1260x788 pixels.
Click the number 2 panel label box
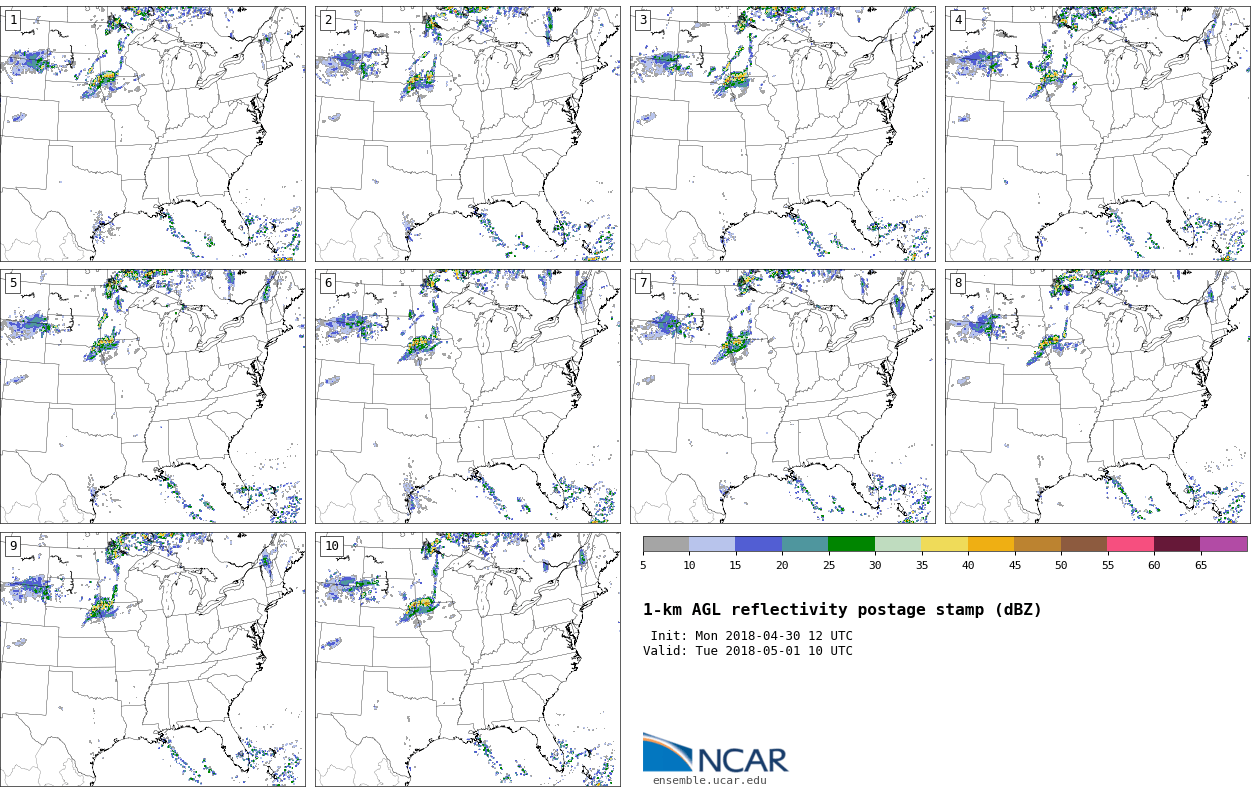[328, 20]
